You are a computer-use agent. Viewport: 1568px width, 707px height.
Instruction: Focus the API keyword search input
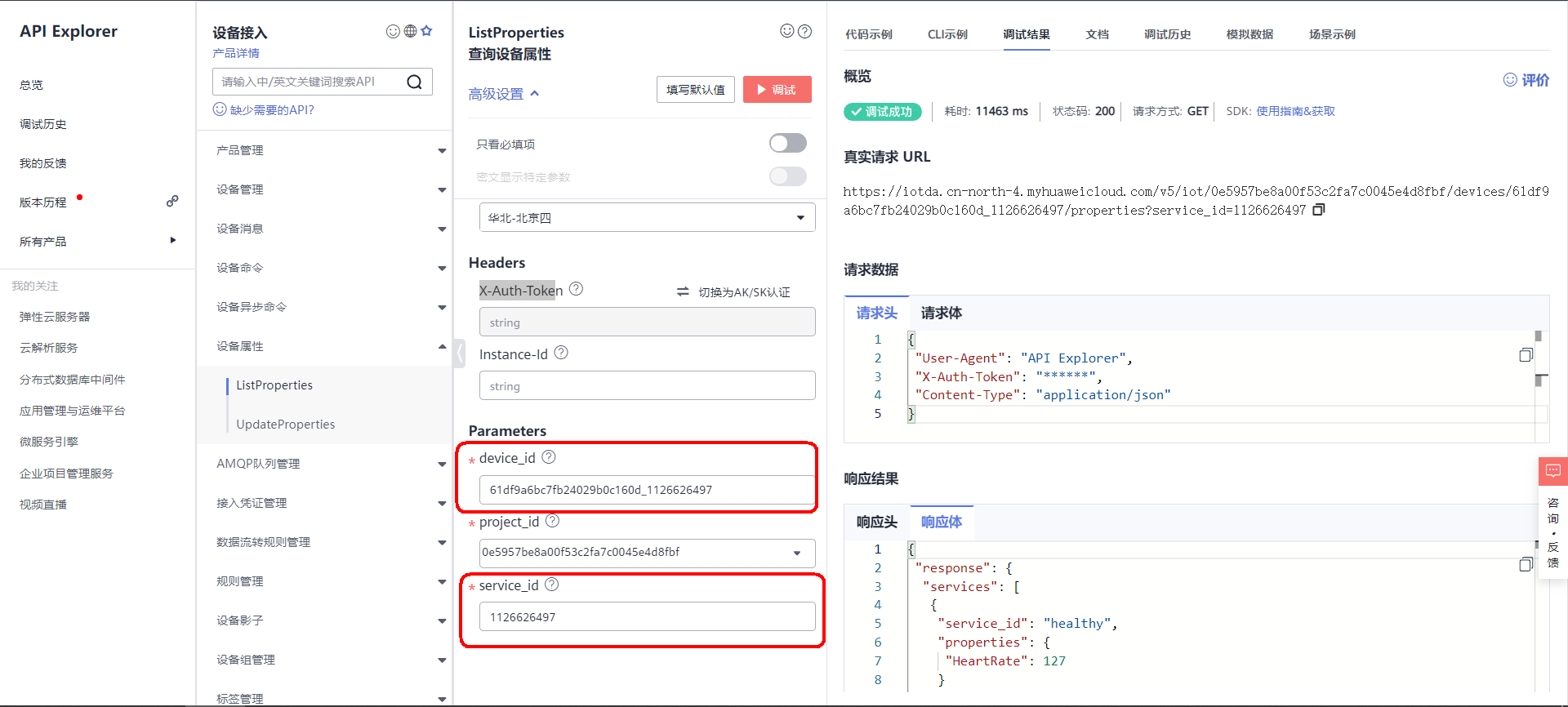click(310, 82)
